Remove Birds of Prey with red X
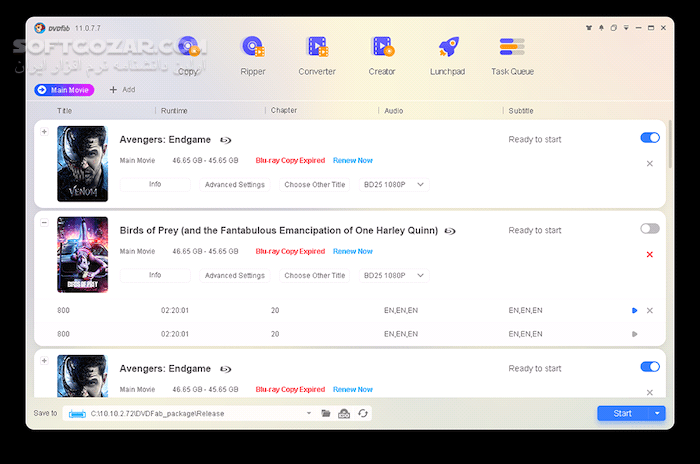This screenshot has height=464, width=700. [650, 255]
